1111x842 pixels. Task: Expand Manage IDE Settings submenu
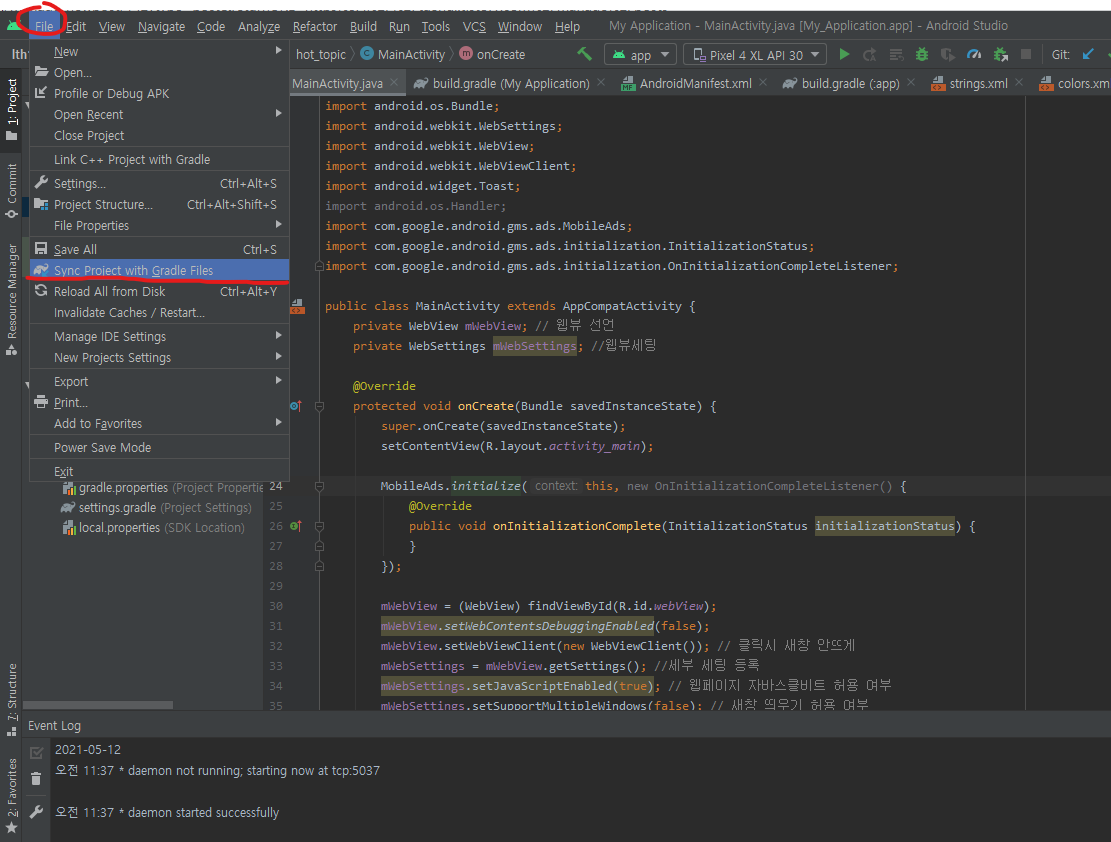159,337
